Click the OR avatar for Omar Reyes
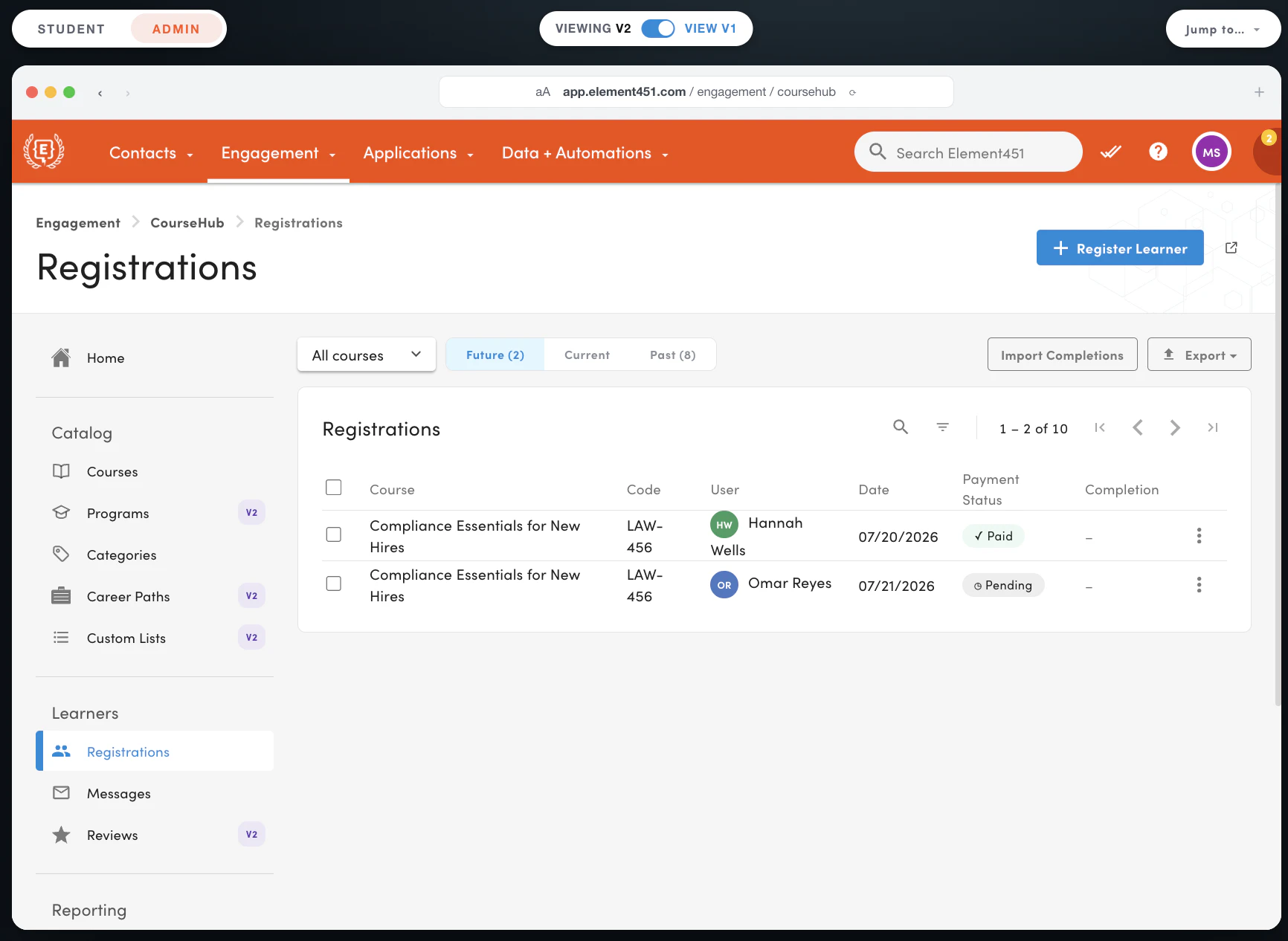This screenshot has height=941, width=1288. coord(724,585)
